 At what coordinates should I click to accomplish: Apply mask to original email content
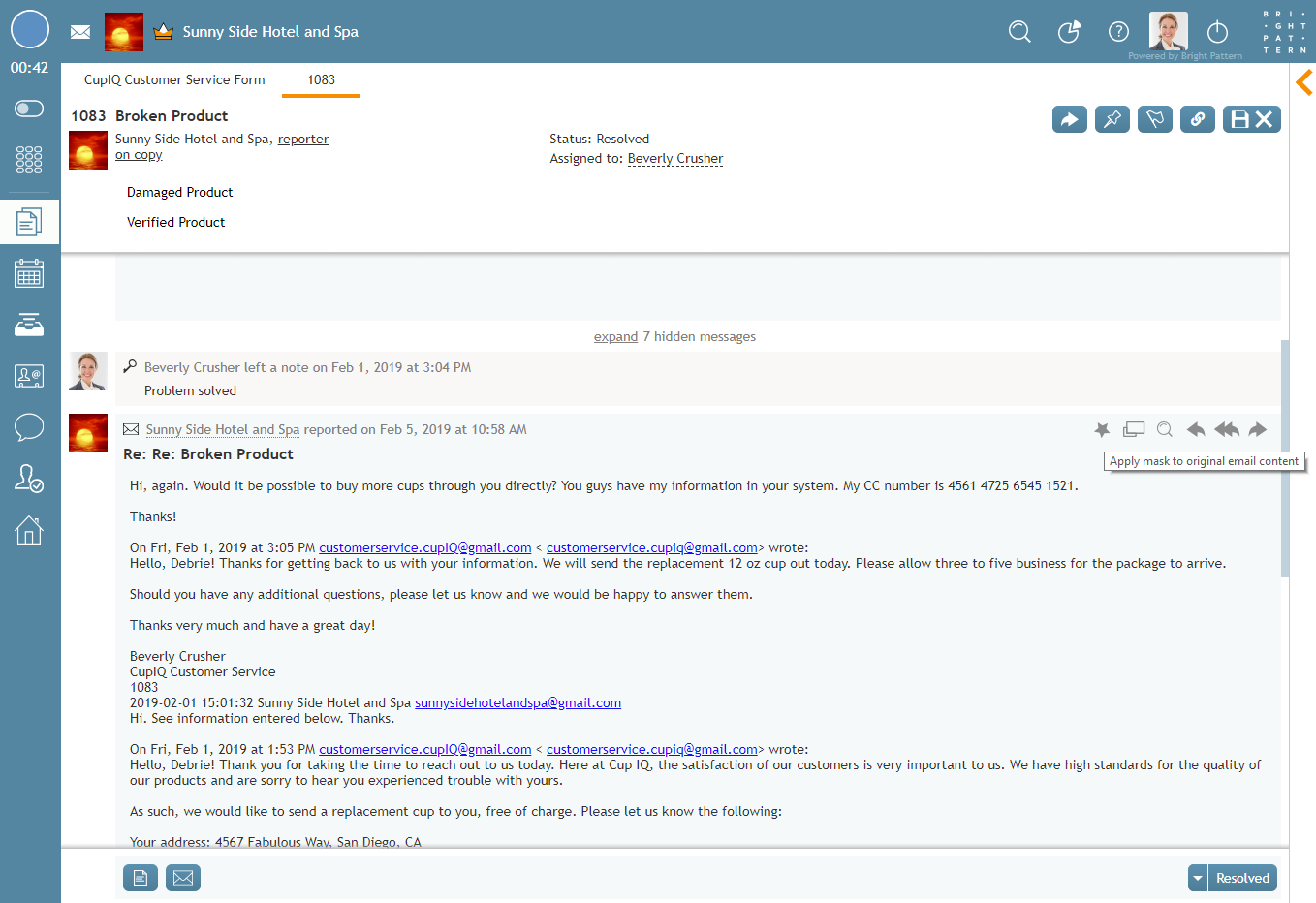[x=1133, y=429]
